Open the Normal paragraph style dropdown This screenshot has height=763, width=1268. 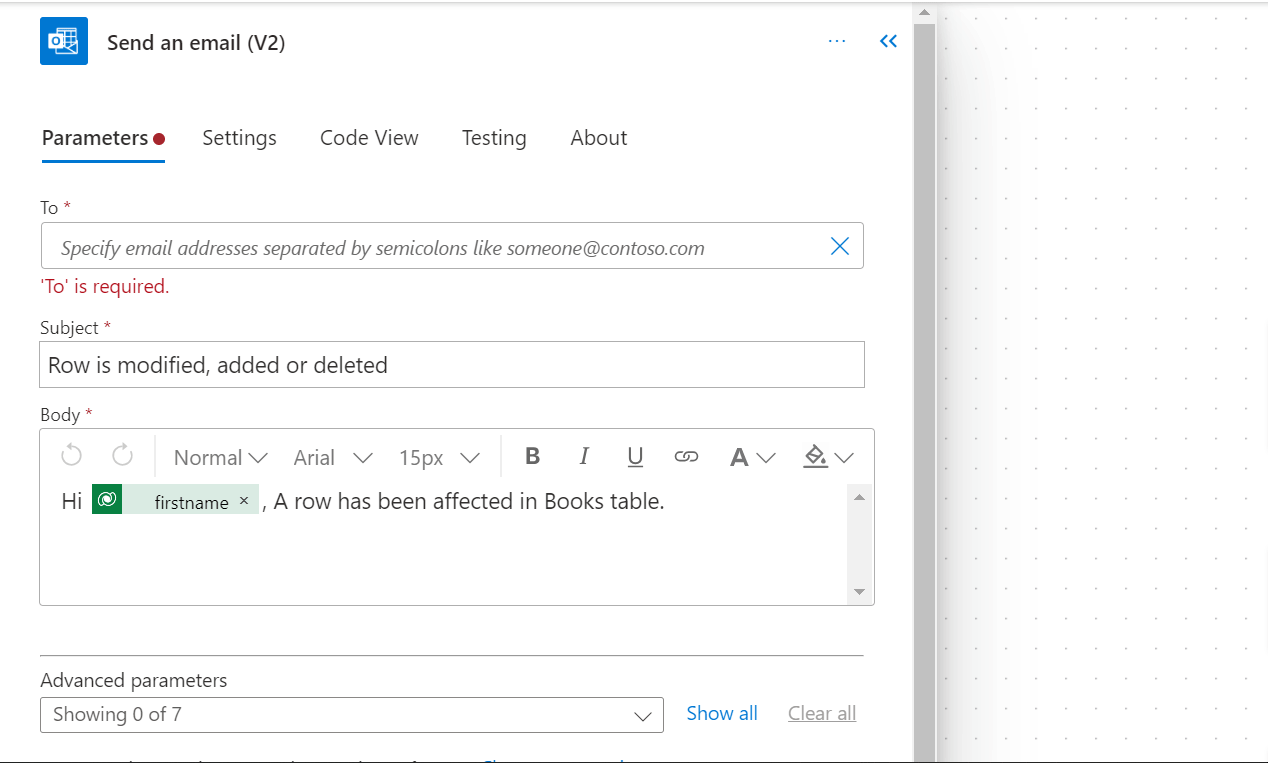coord(220,457)
